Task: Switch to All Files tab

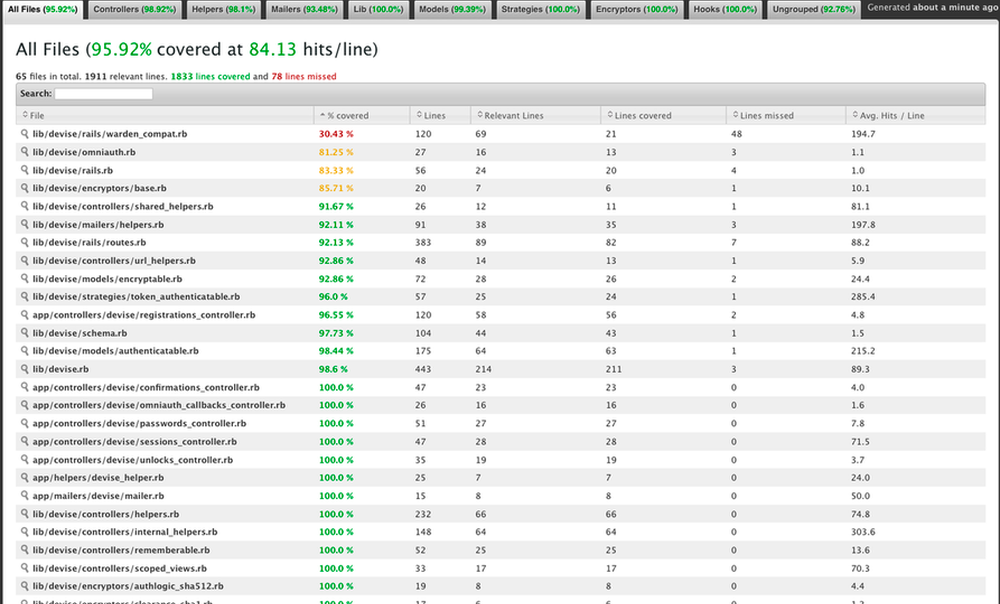Action: (43, 10)
